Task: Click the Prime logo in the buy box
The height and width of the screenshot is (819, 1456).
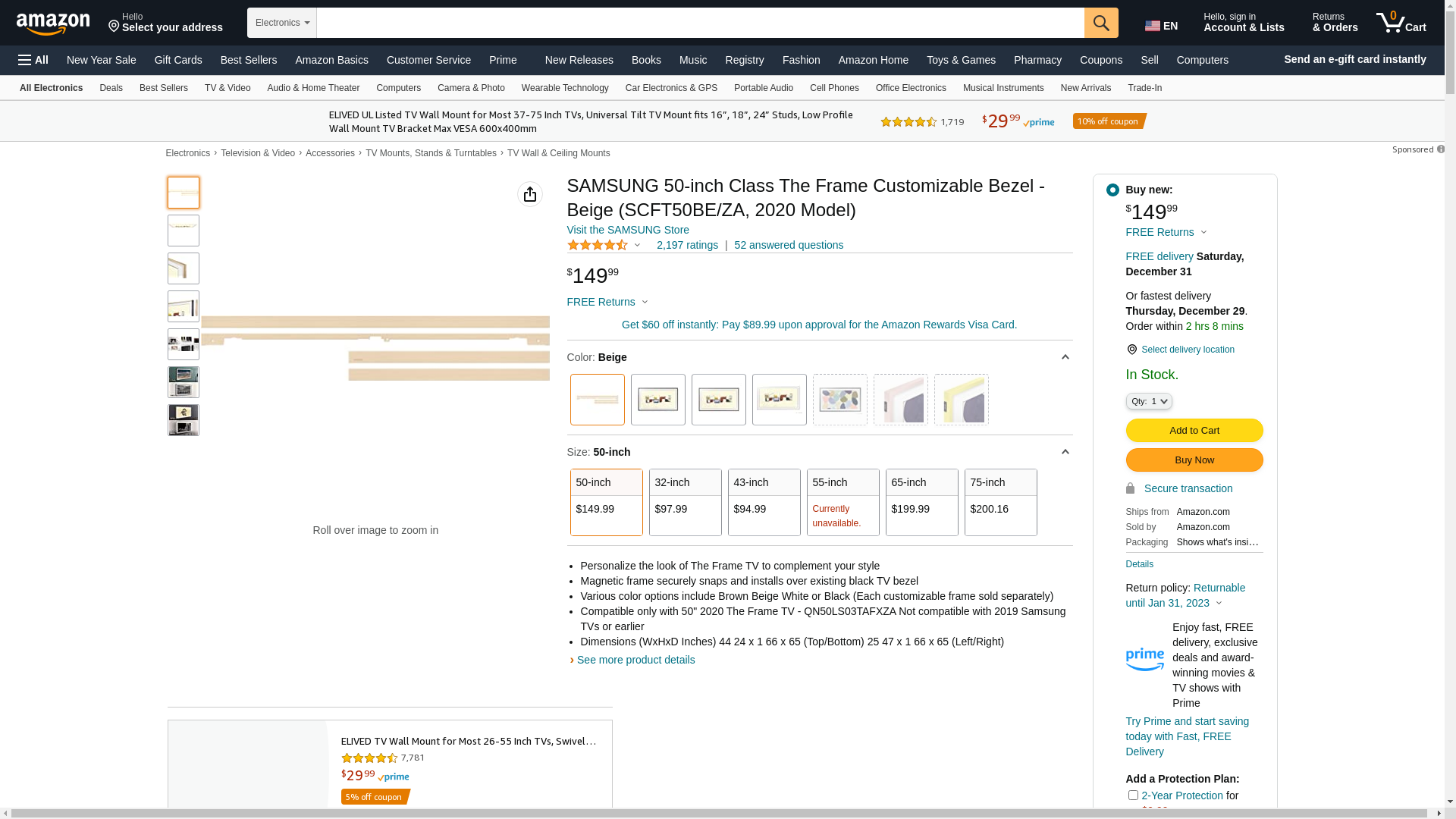Action: [x=1145, y=660]
